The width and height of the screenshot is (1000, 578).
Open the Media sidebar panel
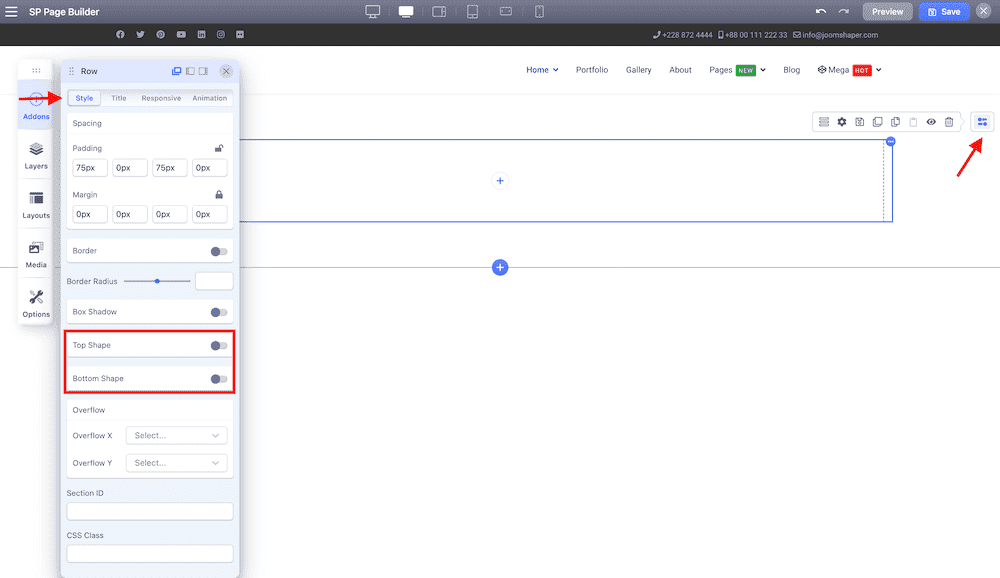[x=36, y=254]
